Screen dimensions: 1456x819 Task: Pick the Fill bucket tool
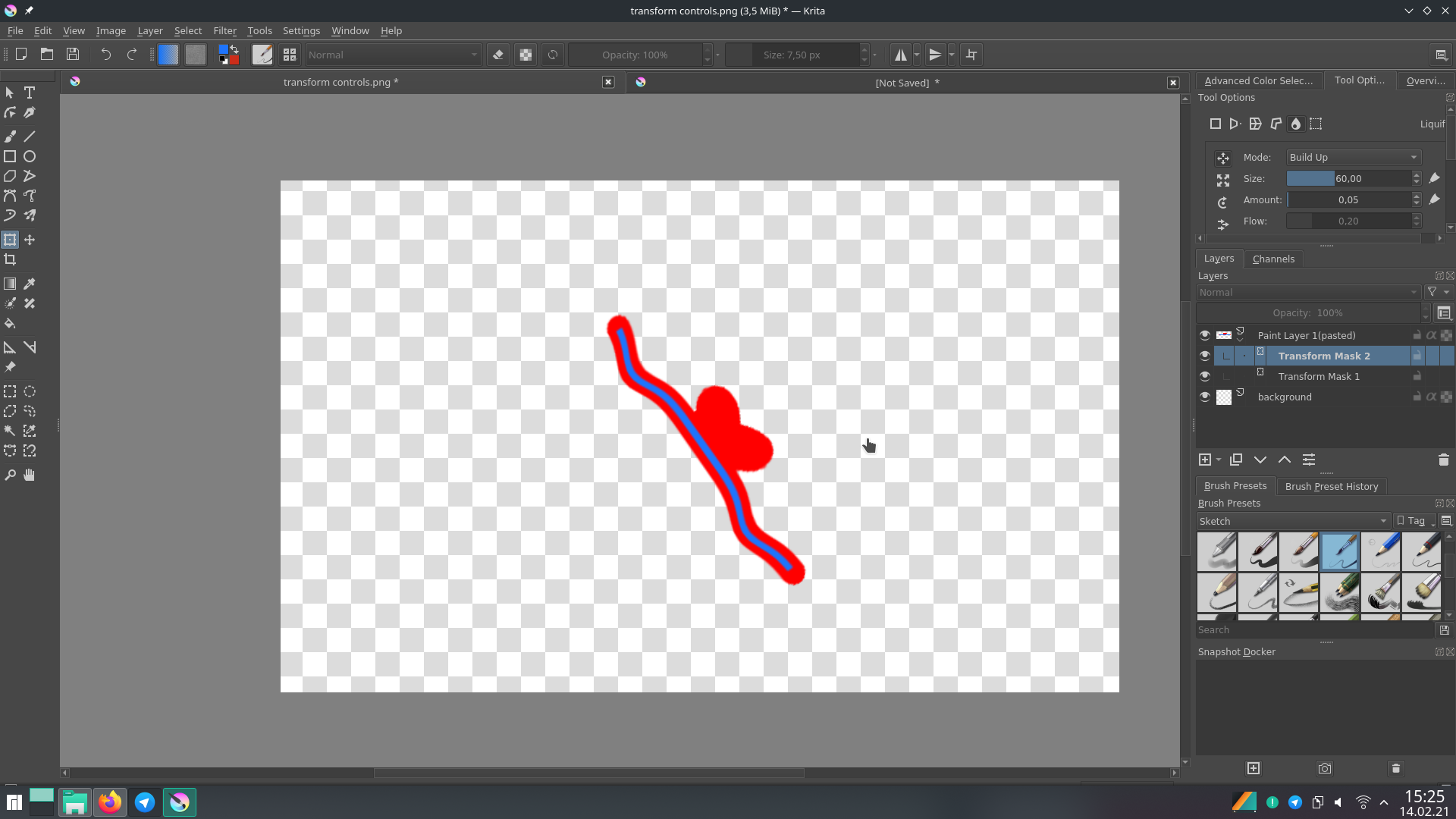coord(10,323)
